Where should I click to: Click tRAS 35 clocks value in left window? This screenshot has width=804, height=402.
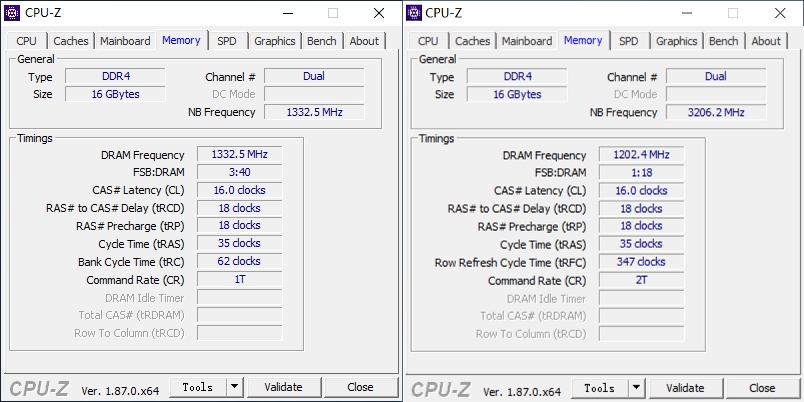pyautogui.click(x=239, y=244)
